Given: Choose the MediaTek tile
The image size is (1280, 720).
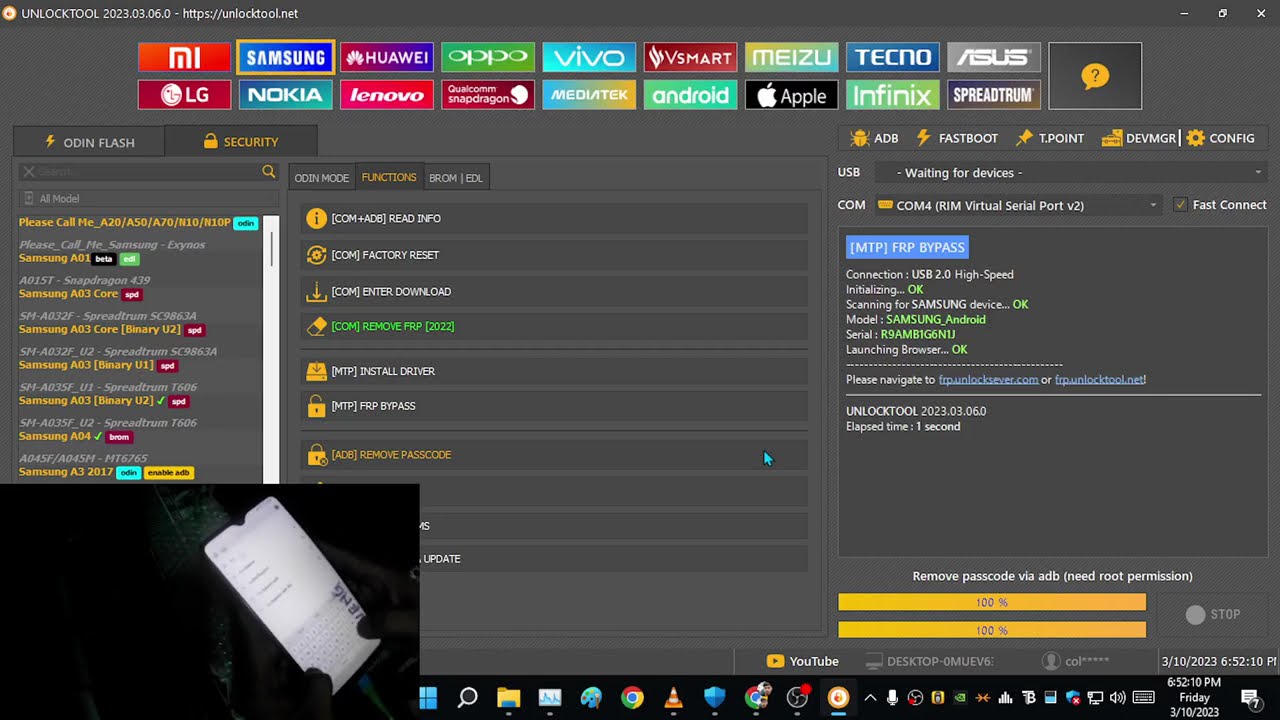Looking at the screenshot, I should pyautogui.click(x=589, y=95).
